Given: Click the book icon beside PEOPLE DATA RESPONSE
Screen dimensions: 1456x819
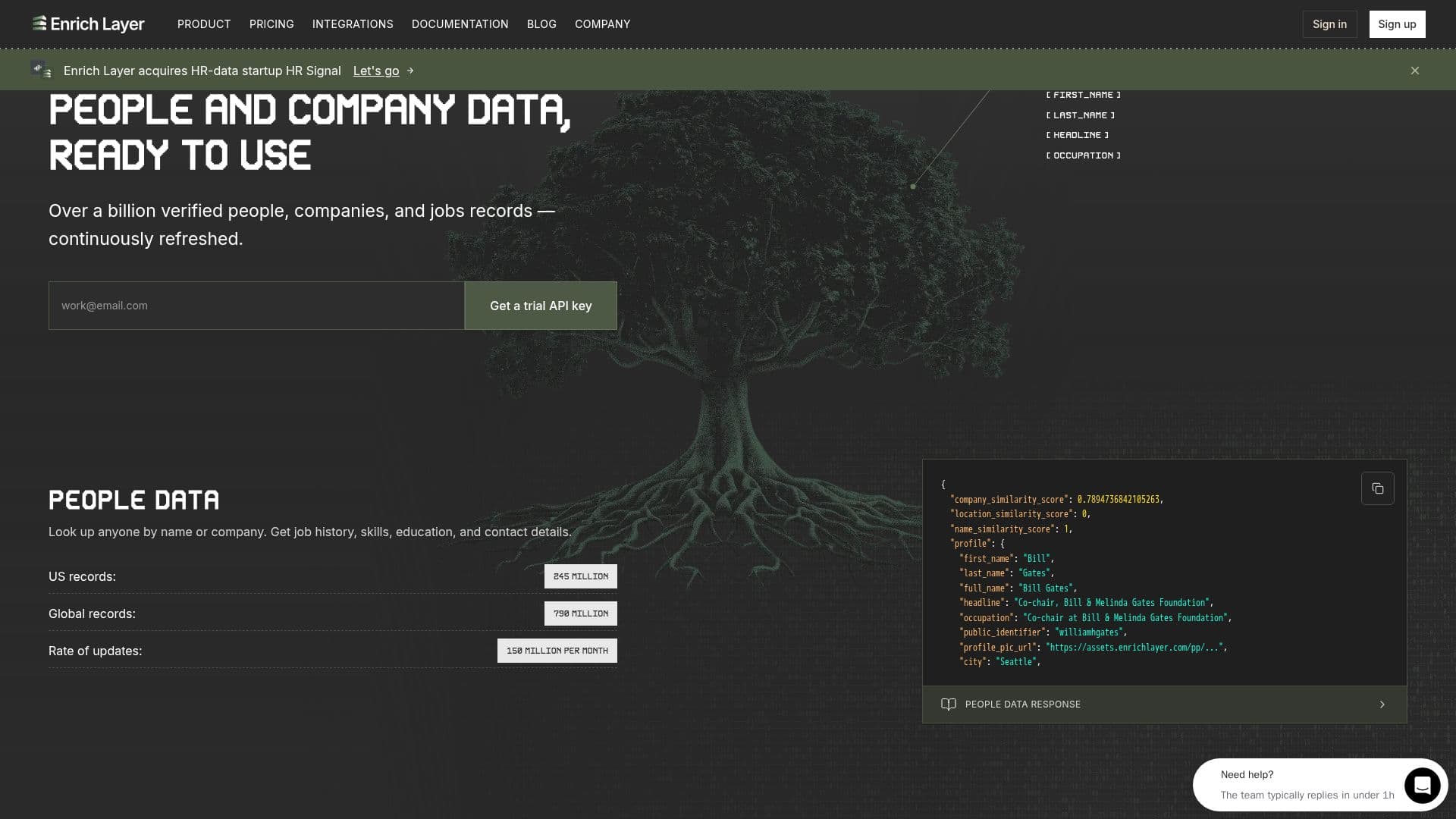Looking at the screenshot, I should click(x=948, y=704).
